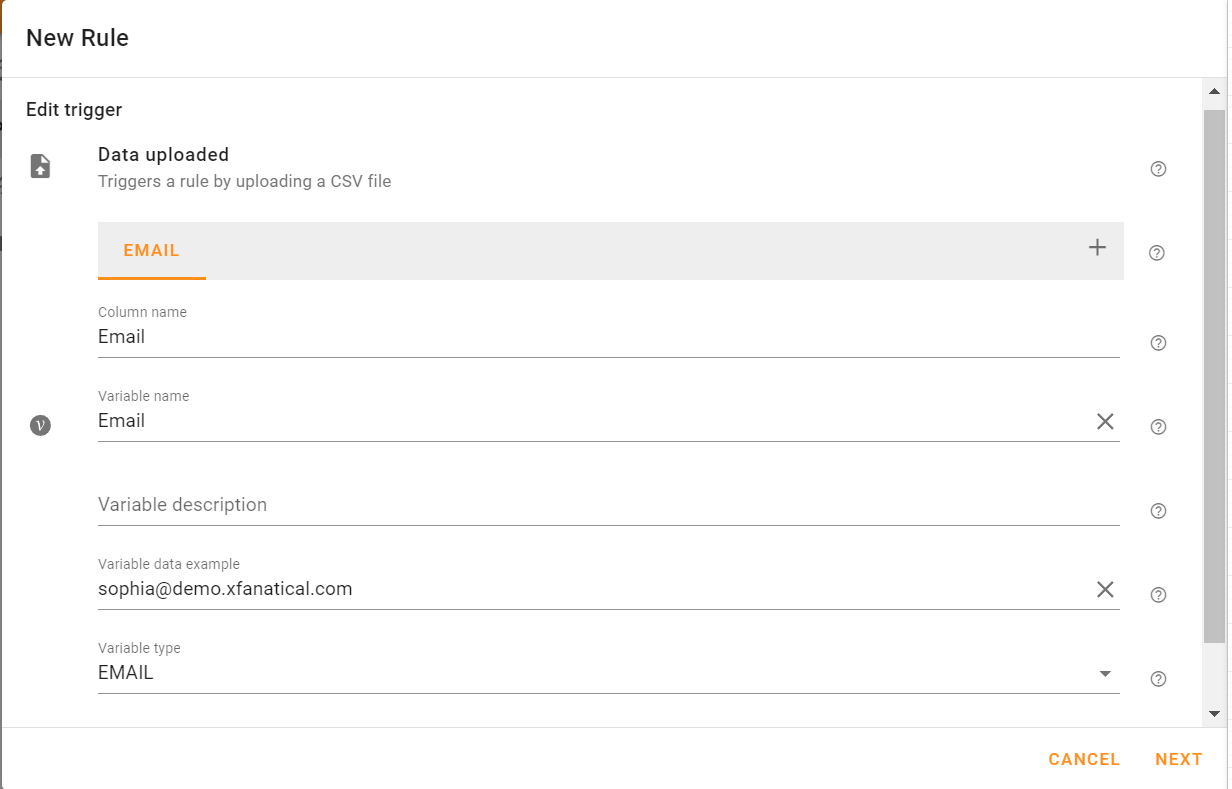Click the CANCEL button
The image size is (1232, 789).
(1084, 759)
